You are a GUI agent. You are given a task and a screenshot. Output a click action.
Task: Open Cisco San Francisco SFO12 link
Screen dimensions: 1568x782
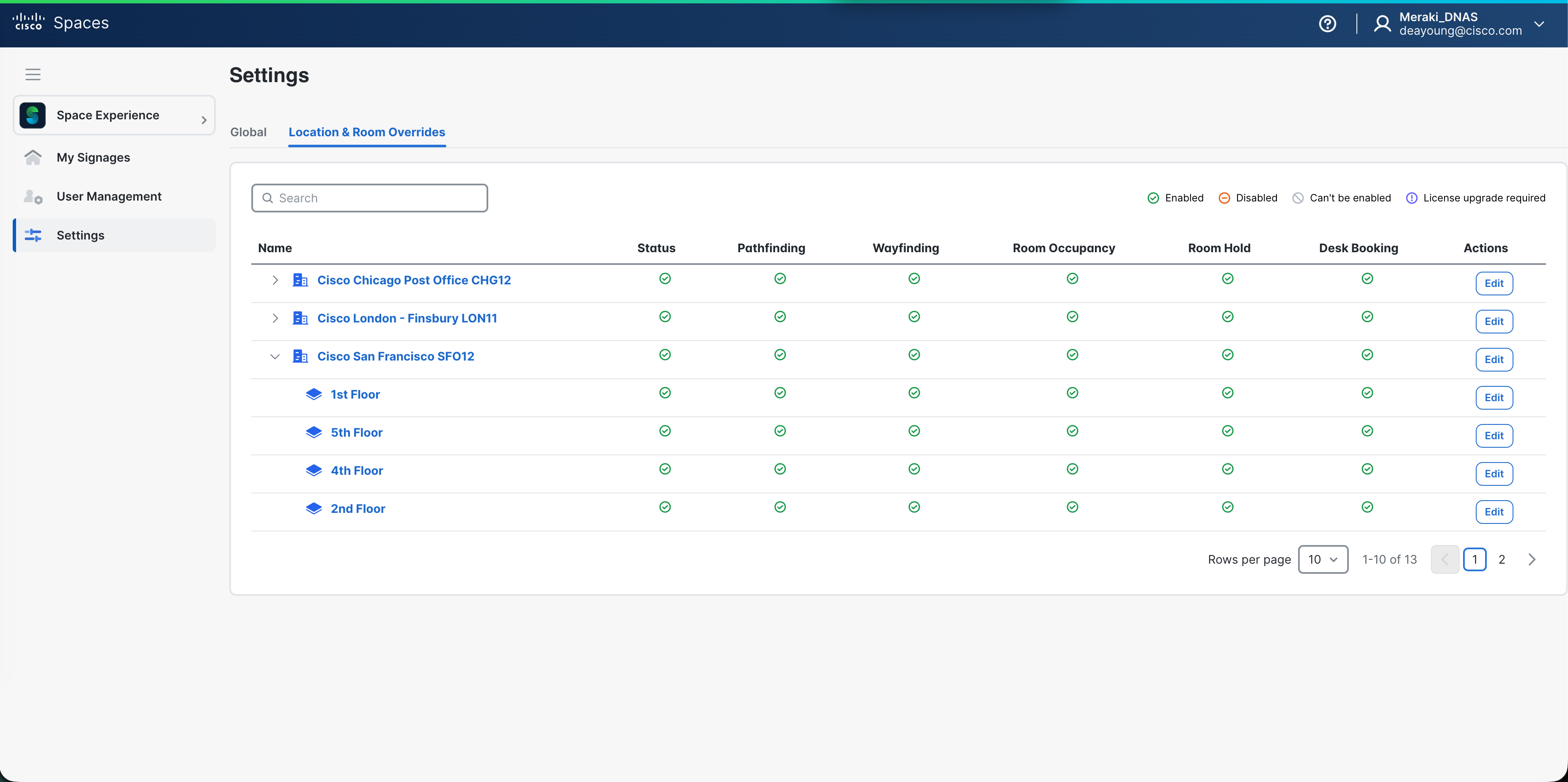click(396, 356)
